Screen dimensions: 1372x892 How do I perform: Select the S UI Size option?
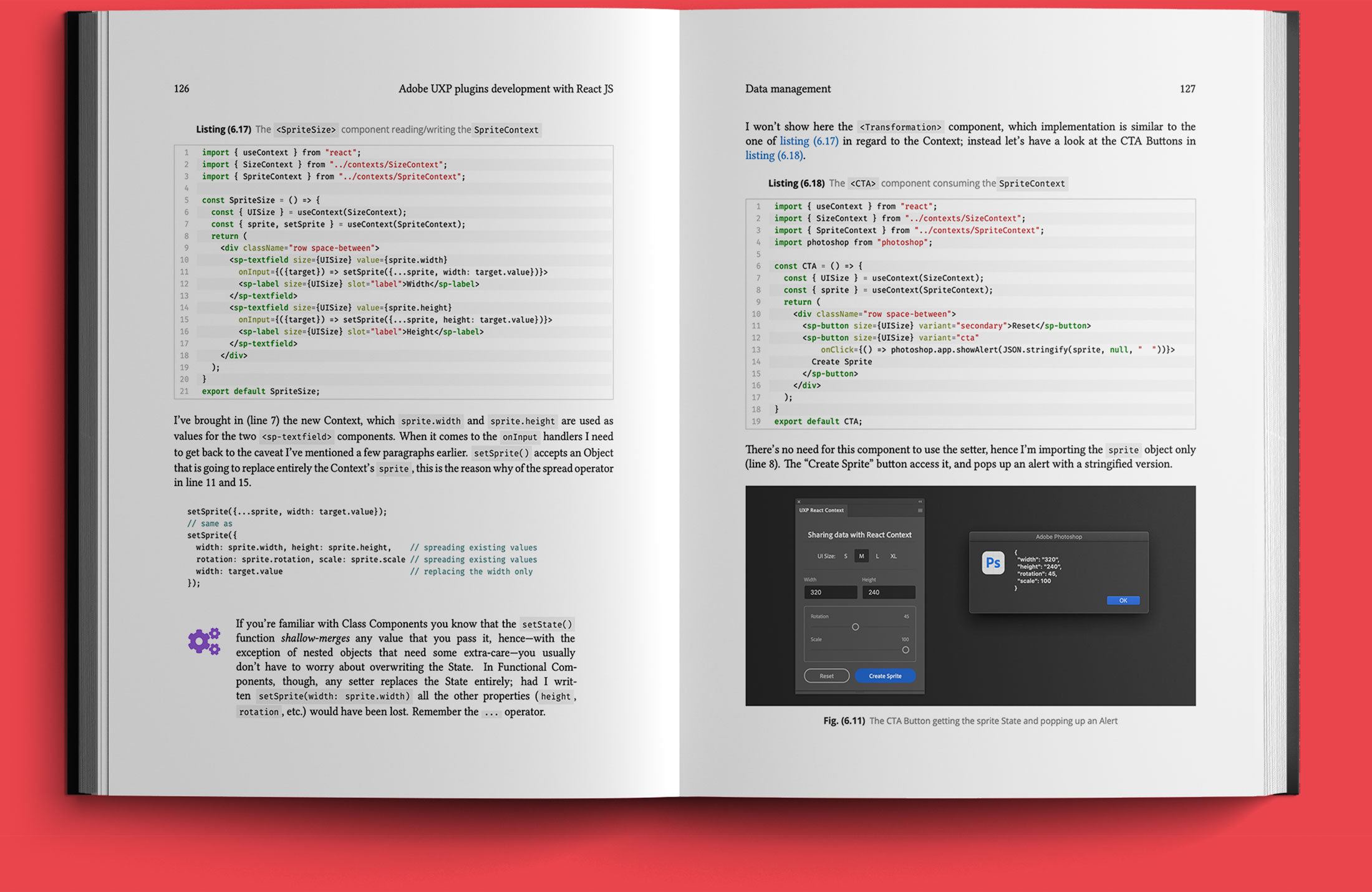(x=846, y=556)
